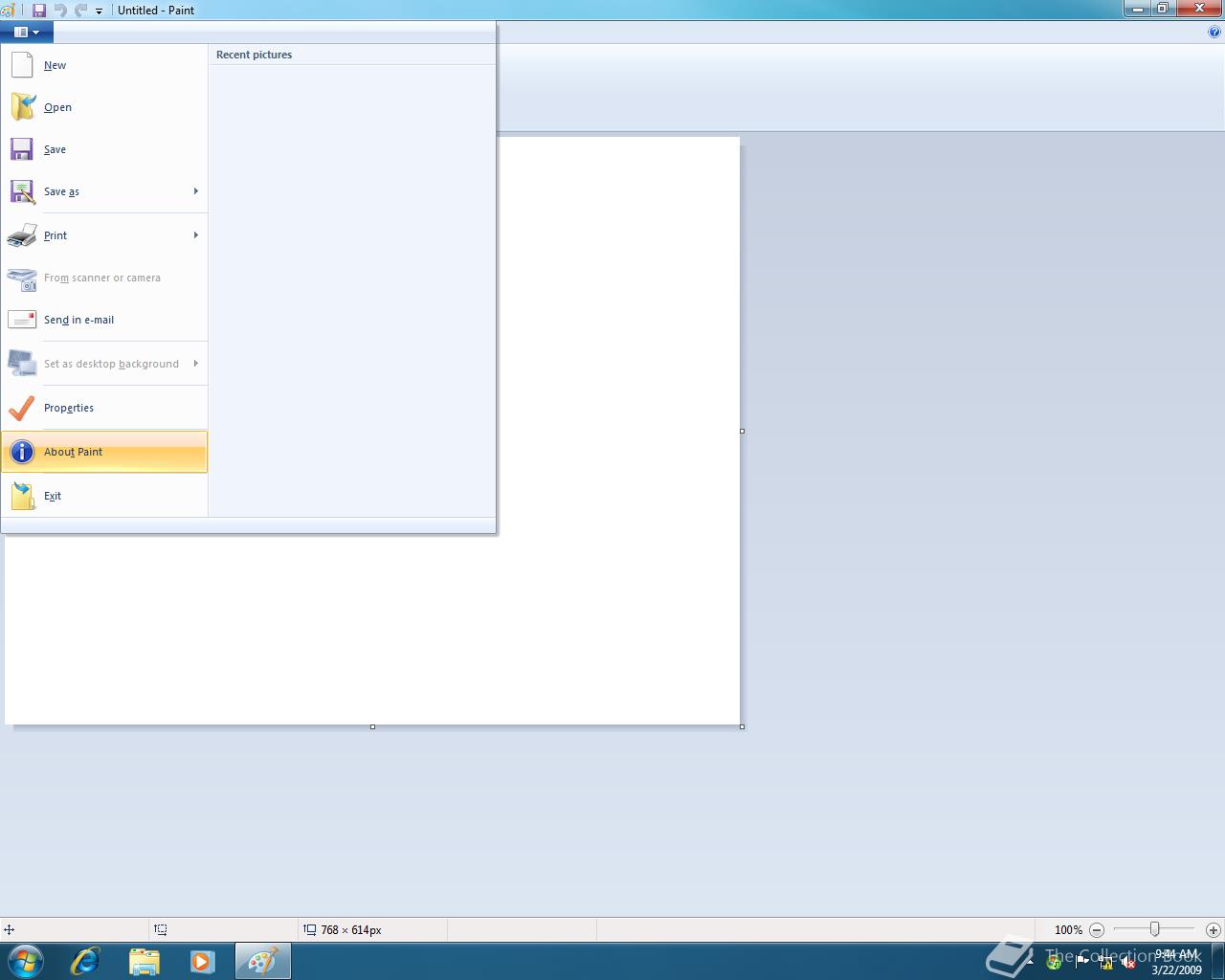
Task: Choose Exit from the Paint menu
Action: 104,496
